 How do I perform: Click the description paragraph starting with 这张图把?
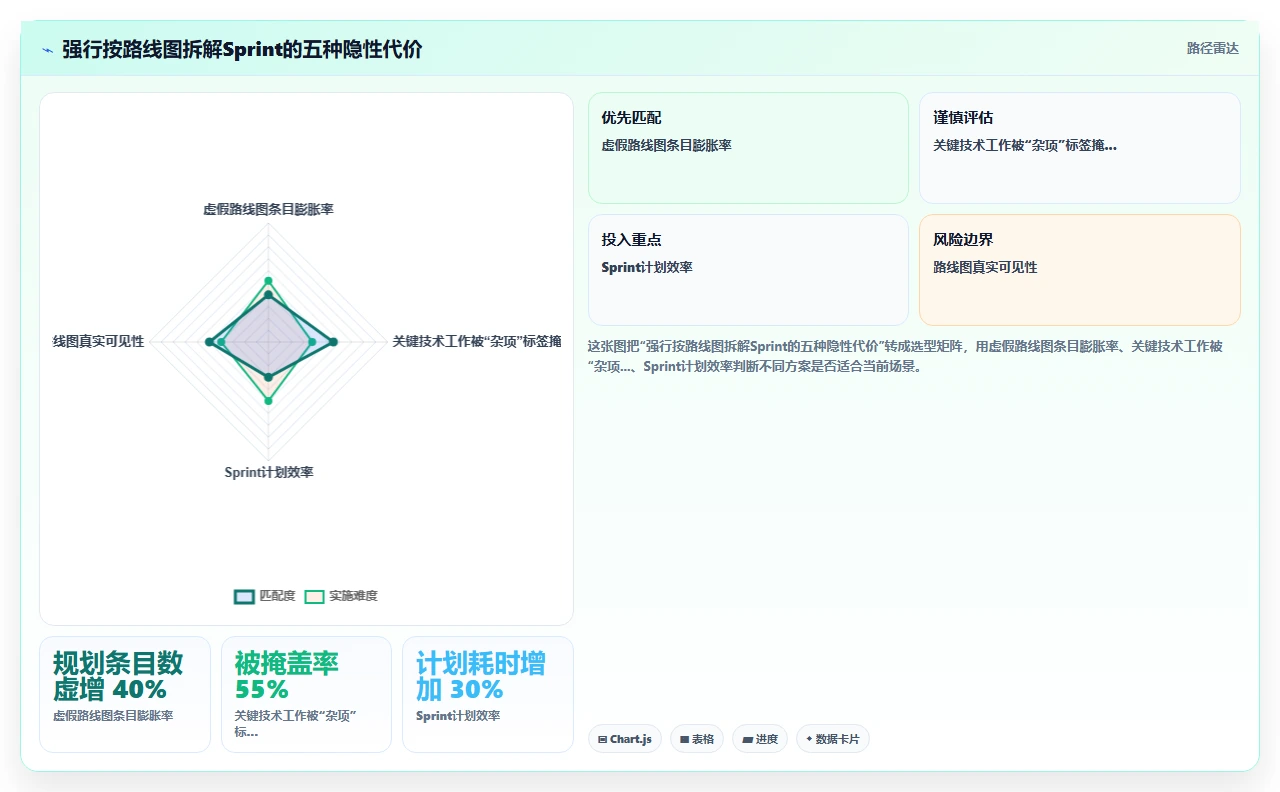pos(905,356)
